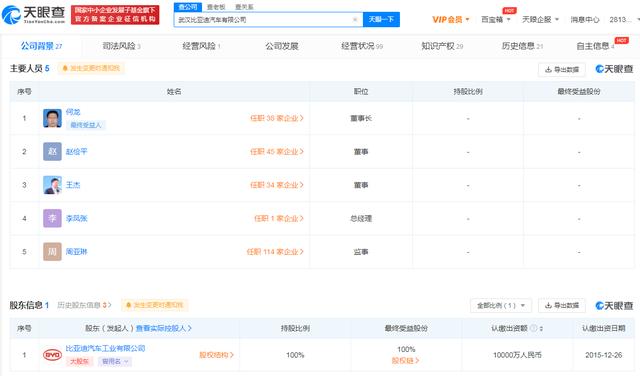
Task: Open 历史股东信息 3 link
Action: point(84,305)
